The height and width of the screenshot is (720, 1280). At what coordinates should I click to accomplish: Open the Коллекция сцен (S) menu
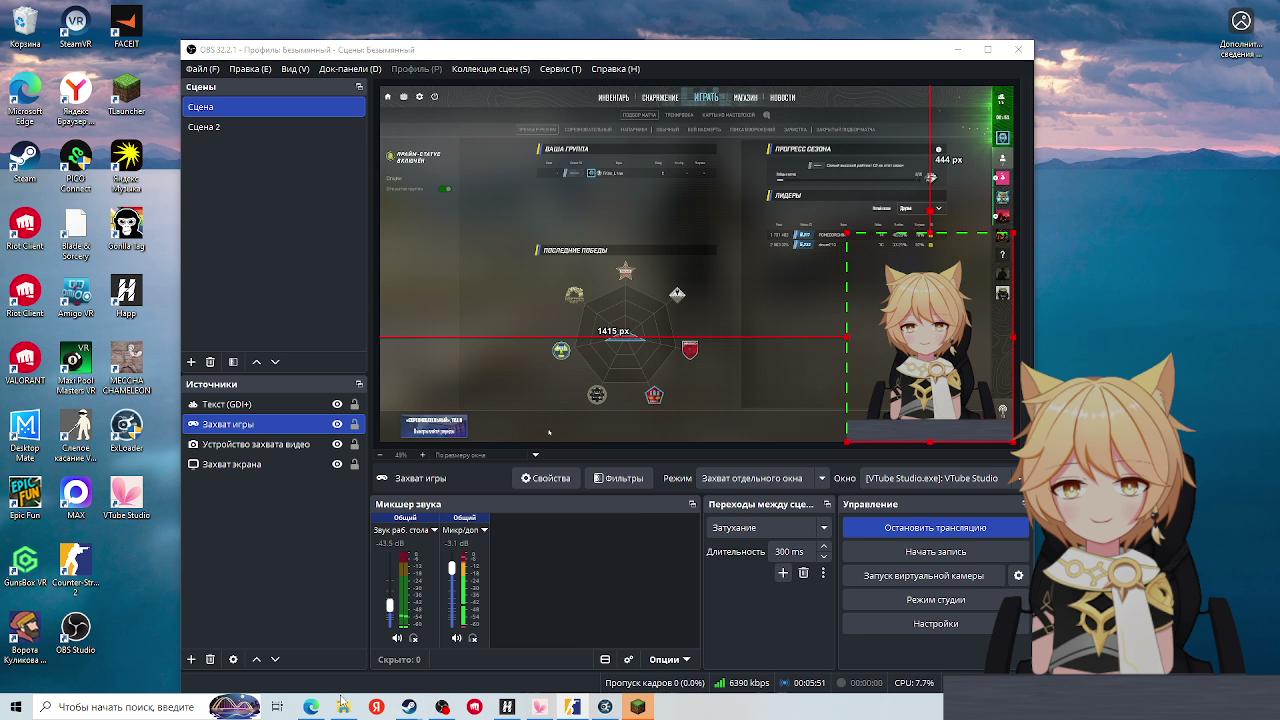491,69
